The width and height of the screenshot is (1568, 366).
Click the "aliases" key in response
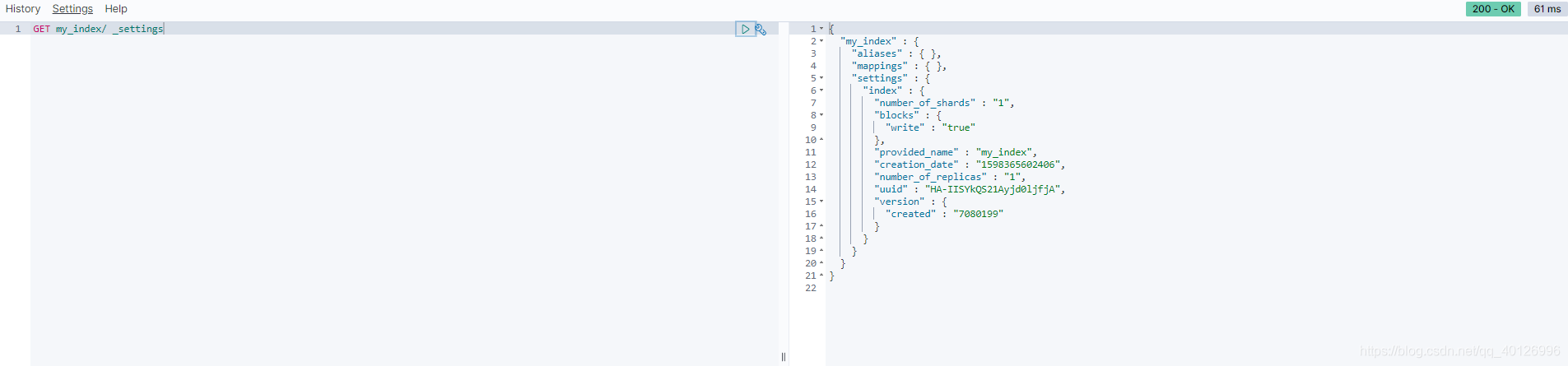877,53
